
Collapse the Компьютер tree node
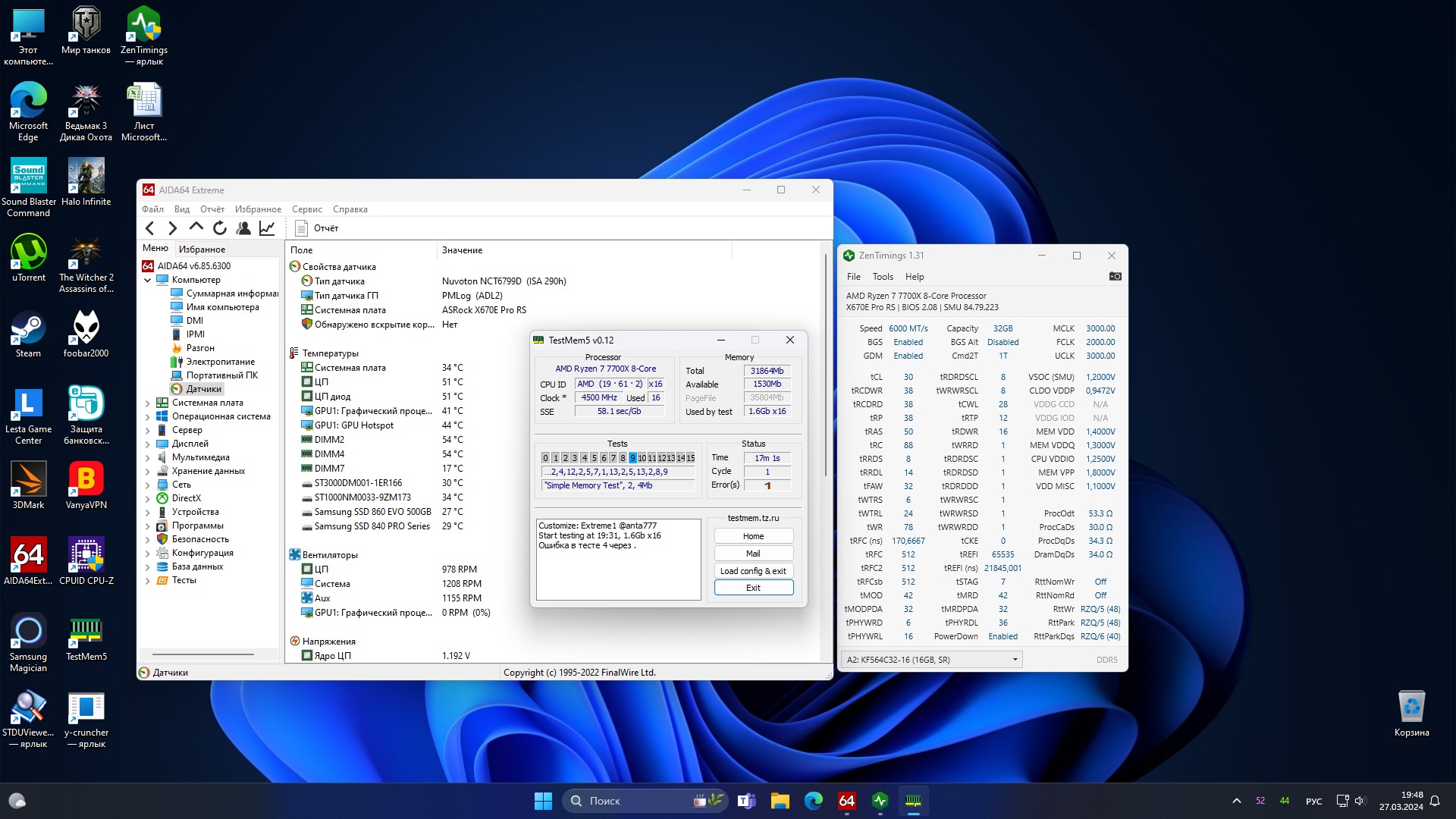147,280
